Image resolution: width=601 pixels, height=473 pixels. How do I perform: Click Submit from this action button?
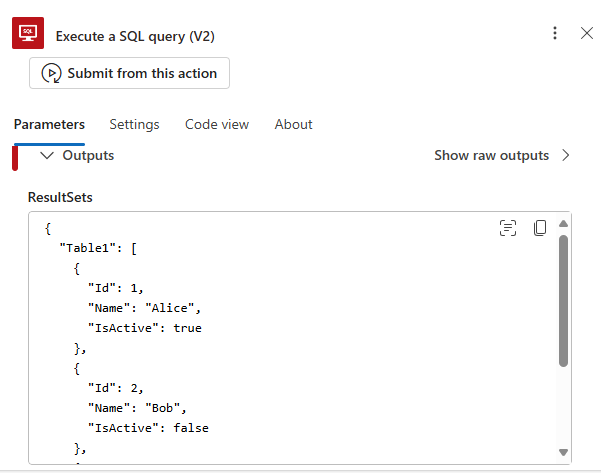[130, 73]
